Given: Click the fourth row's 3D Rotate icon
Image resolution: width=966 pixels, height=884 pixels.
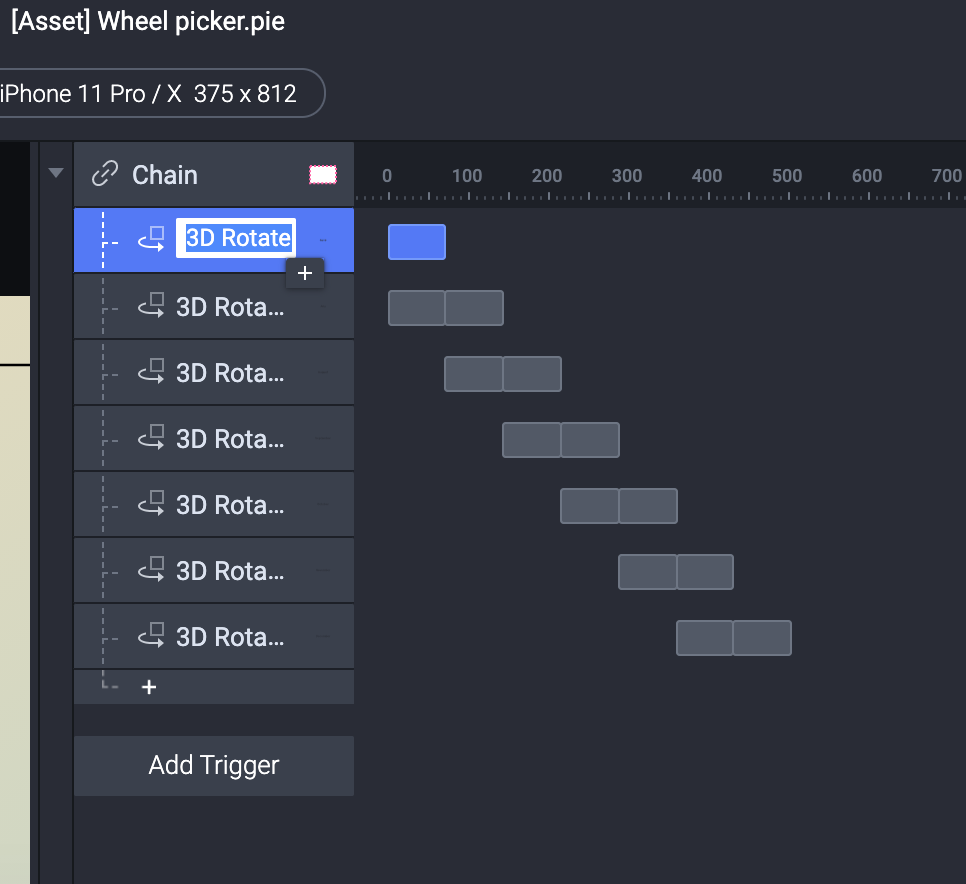Looking at the screenshot, I should 151,438.
